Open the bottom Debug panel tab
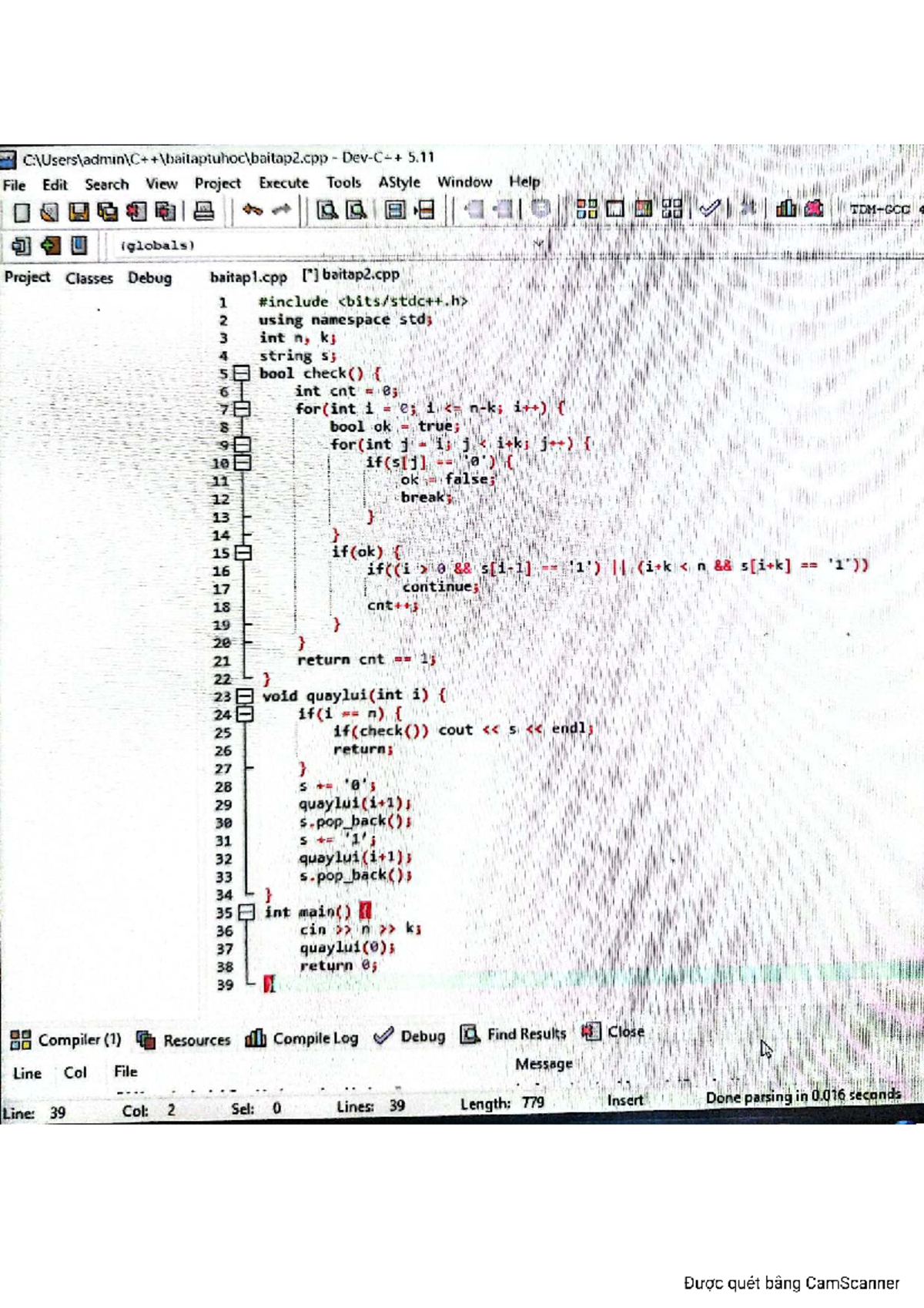The width and height of the screenshot is (924, 1308). tap(410, 1036)
